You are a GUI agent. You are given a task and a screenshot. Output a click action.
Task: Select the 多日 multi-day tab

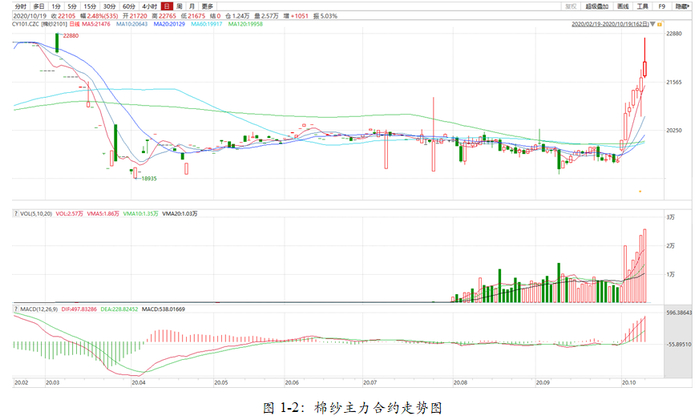(x=39, y=6)
